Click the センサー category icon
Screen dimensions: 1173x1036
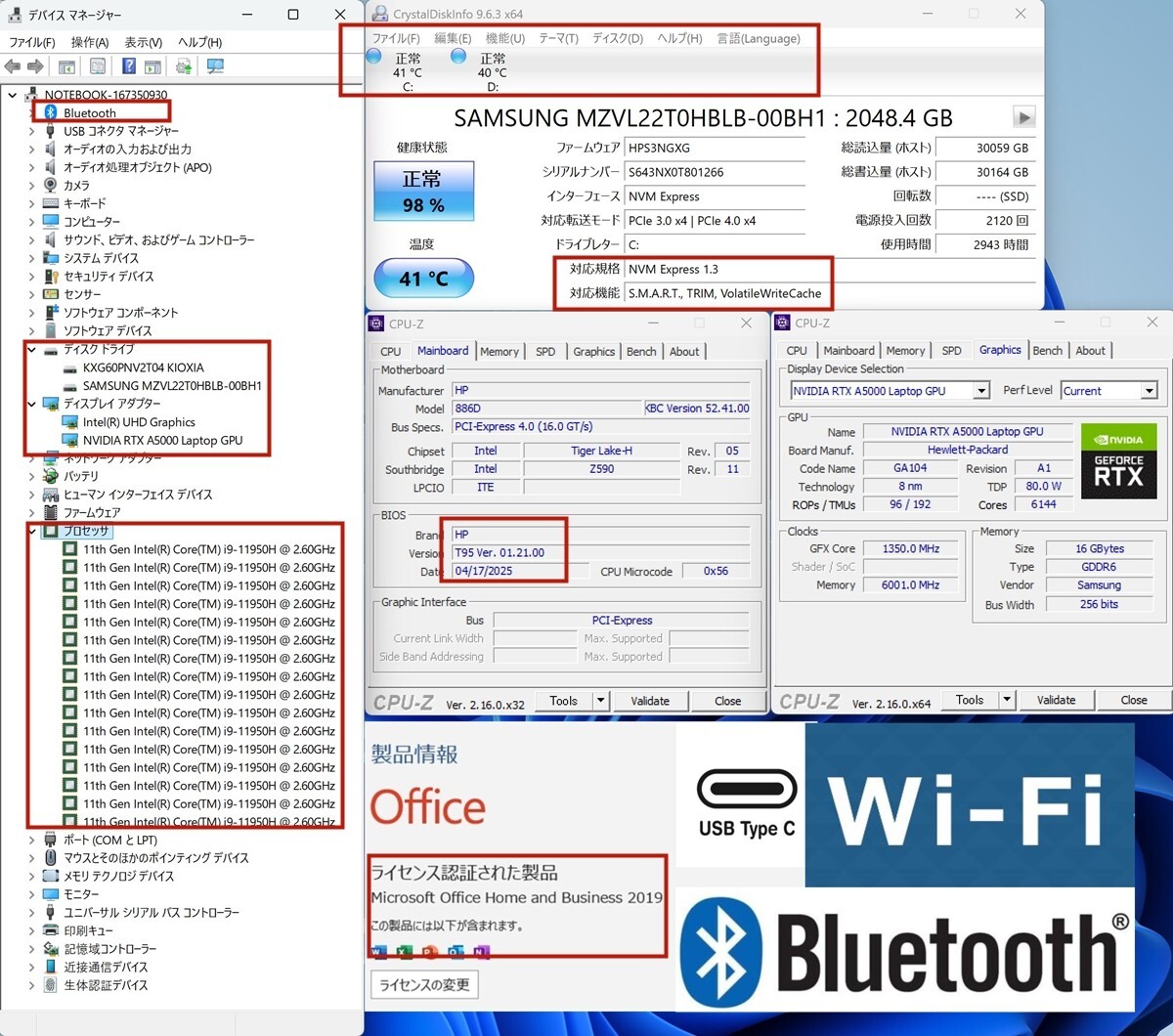(51, 294)
